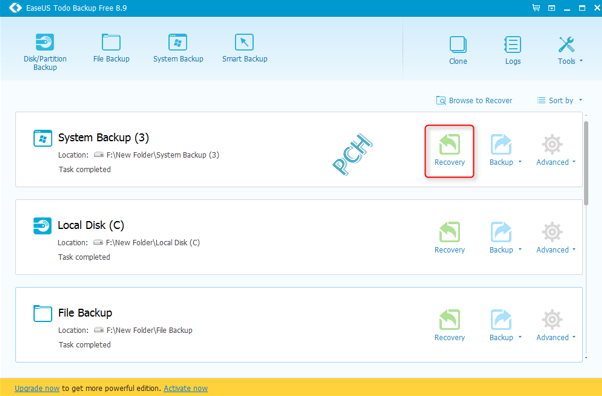Start a File Backup from toolbar

(111, 48)
